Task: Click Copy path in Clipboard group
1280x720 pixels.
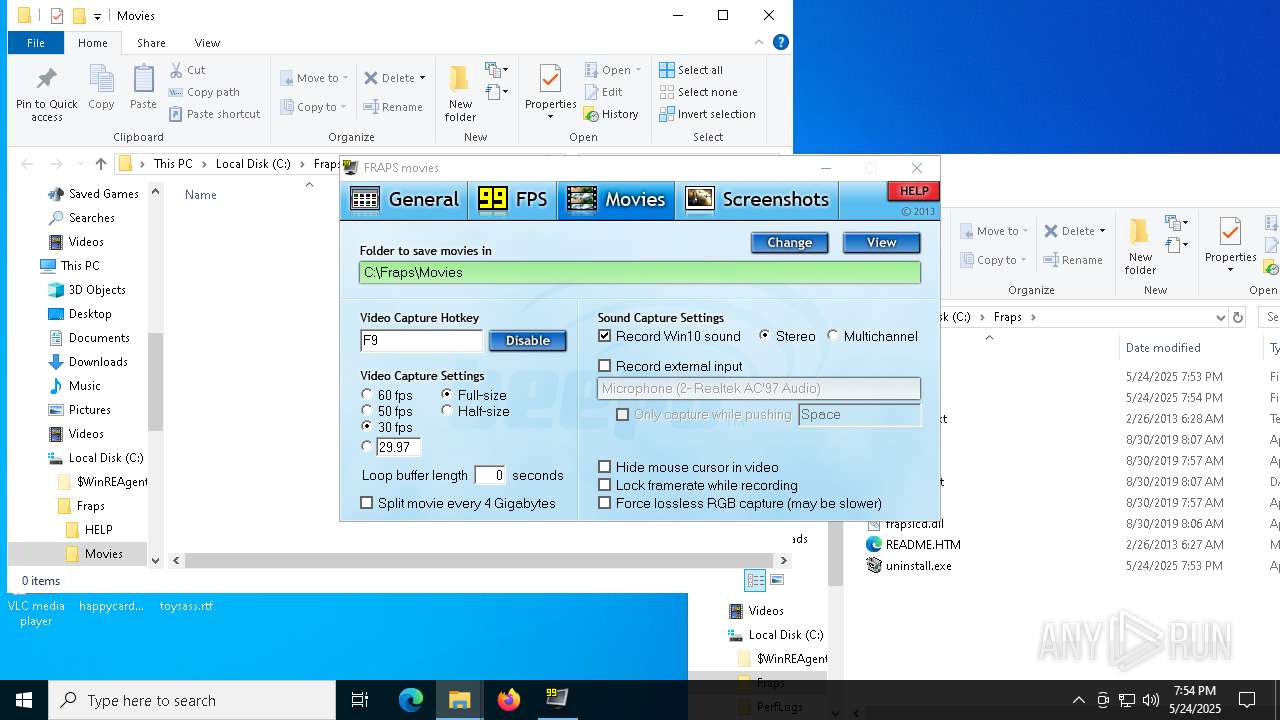Action: pos(204,92)
